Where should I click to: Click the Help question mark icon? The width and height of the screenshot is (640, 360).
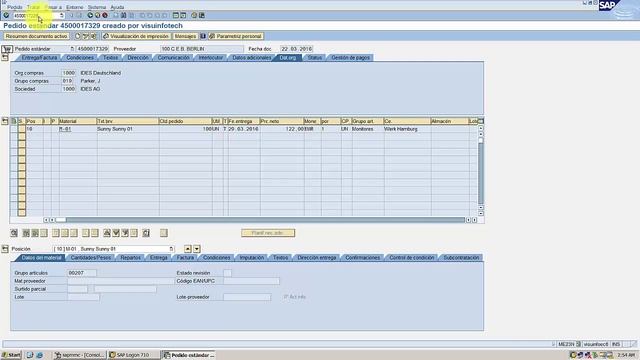(x=194, y=16)
